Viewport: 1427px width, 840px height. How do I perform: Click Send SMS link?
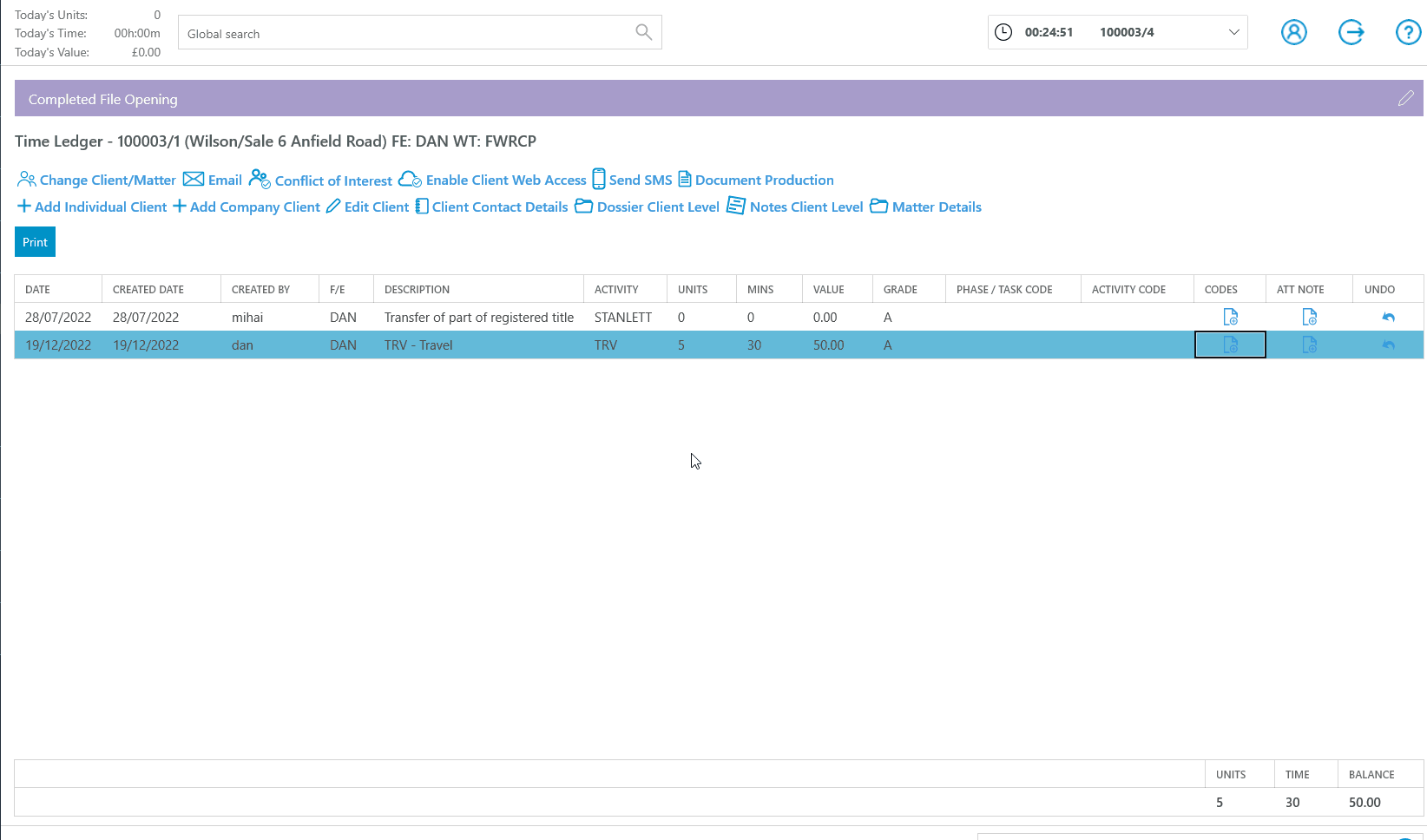632,180
